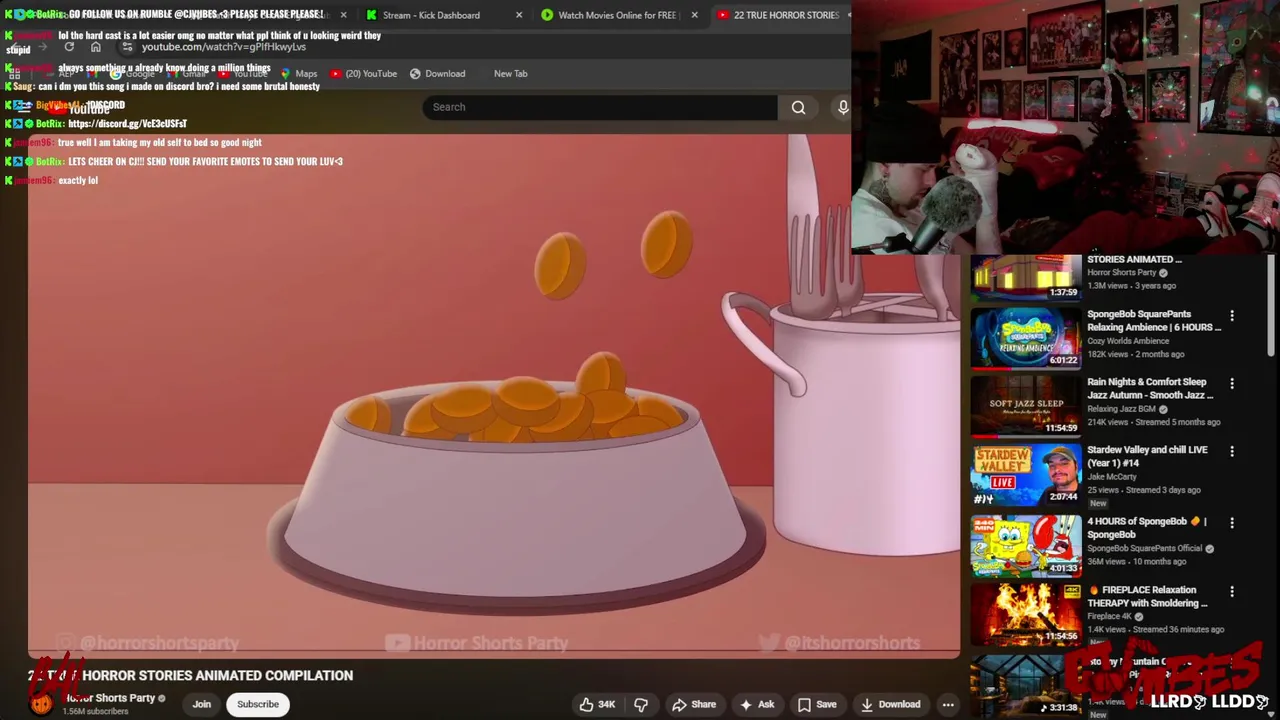Image resolution: width=1280 pixels, height=720 pixels.
Task: Click SpongeBob SquarePants Official channel name
Action: pyautogui.click(x=1145, y=548)
